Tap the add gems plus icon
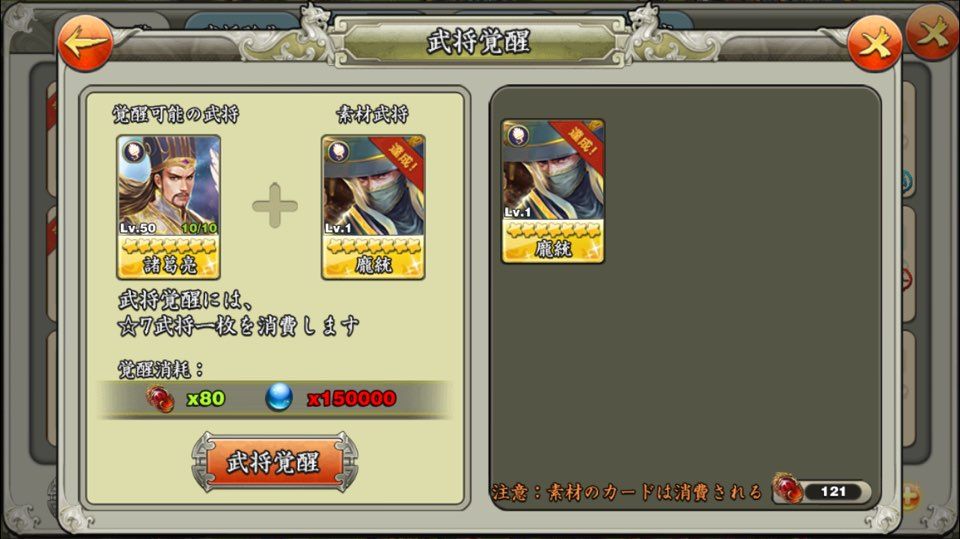This screenshot has width=960, height=539. [x=909, y=495]
